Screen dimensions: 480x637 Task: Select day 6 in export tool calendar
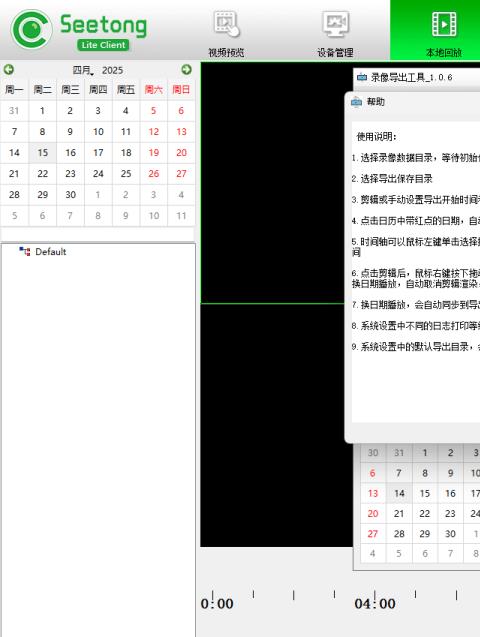coord(373,473)
